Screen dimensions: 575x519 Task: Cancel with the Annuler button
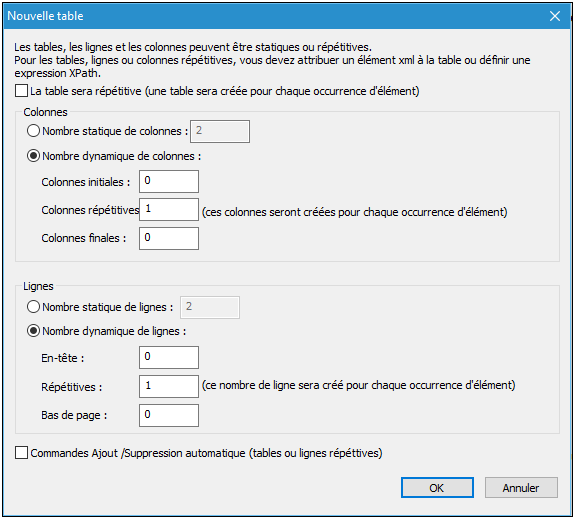tap(521, 487)
